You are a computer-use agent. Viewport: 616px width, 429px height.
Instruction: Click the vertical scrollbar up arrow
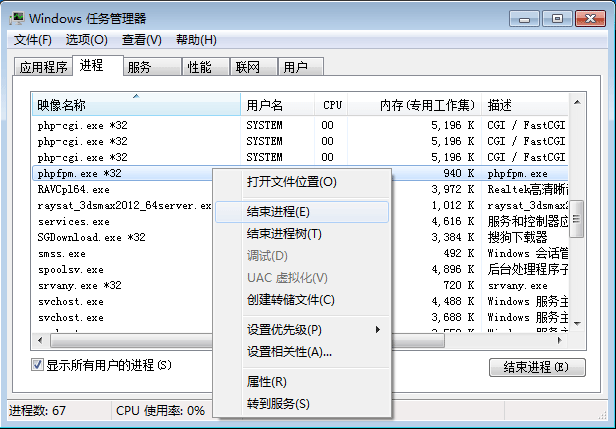click(x=577, y=103)
